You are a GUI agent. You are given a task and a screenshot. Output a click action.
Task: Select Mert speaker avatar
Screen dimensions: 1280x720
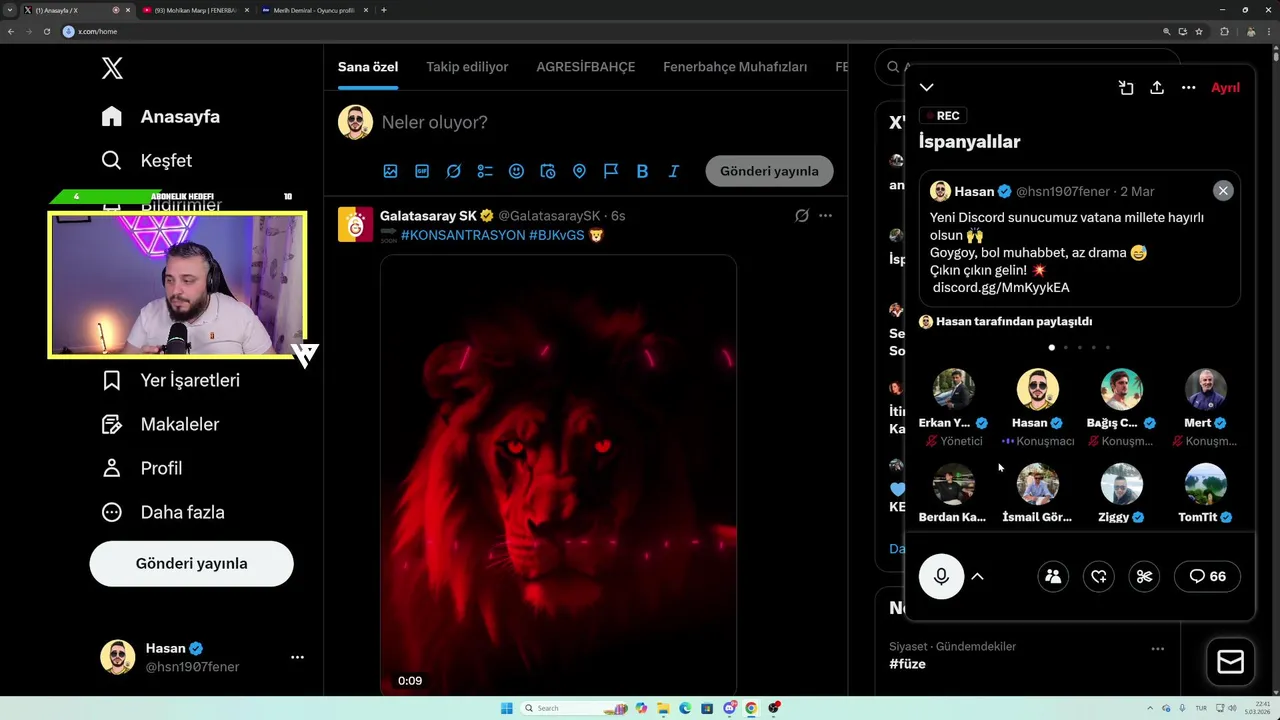(1205, 390)
